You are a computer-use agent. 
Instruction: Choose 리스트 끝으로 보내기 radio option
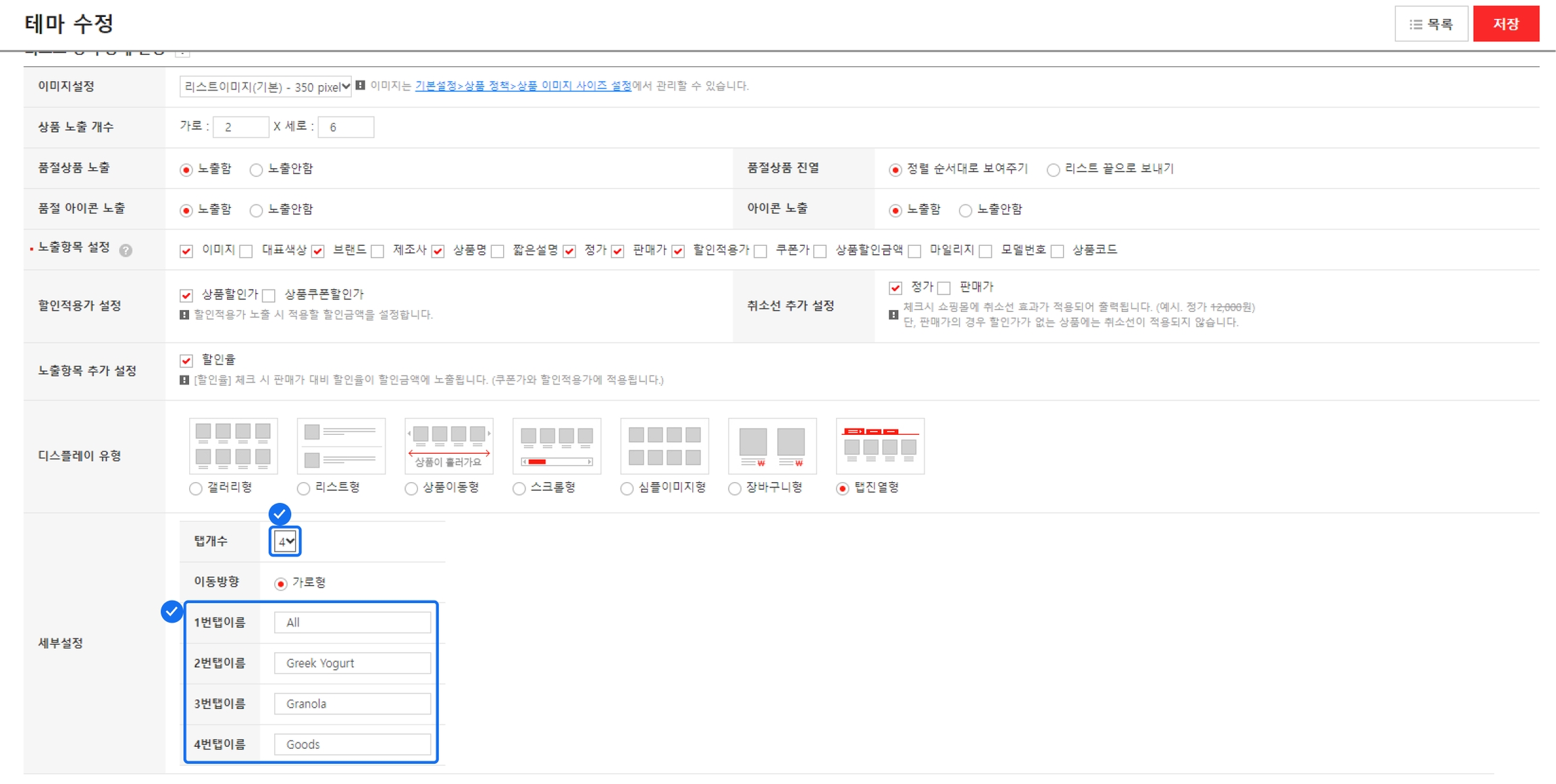pyautogui.click(x=1053, y=169)
